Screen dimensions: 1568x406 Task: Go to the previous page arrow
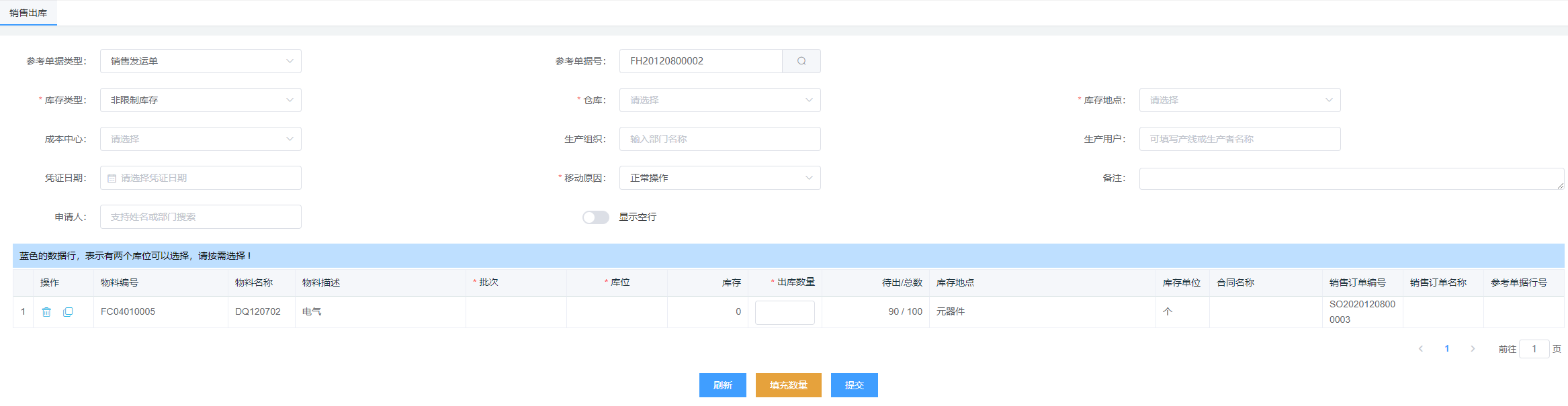coord(1420,349)
